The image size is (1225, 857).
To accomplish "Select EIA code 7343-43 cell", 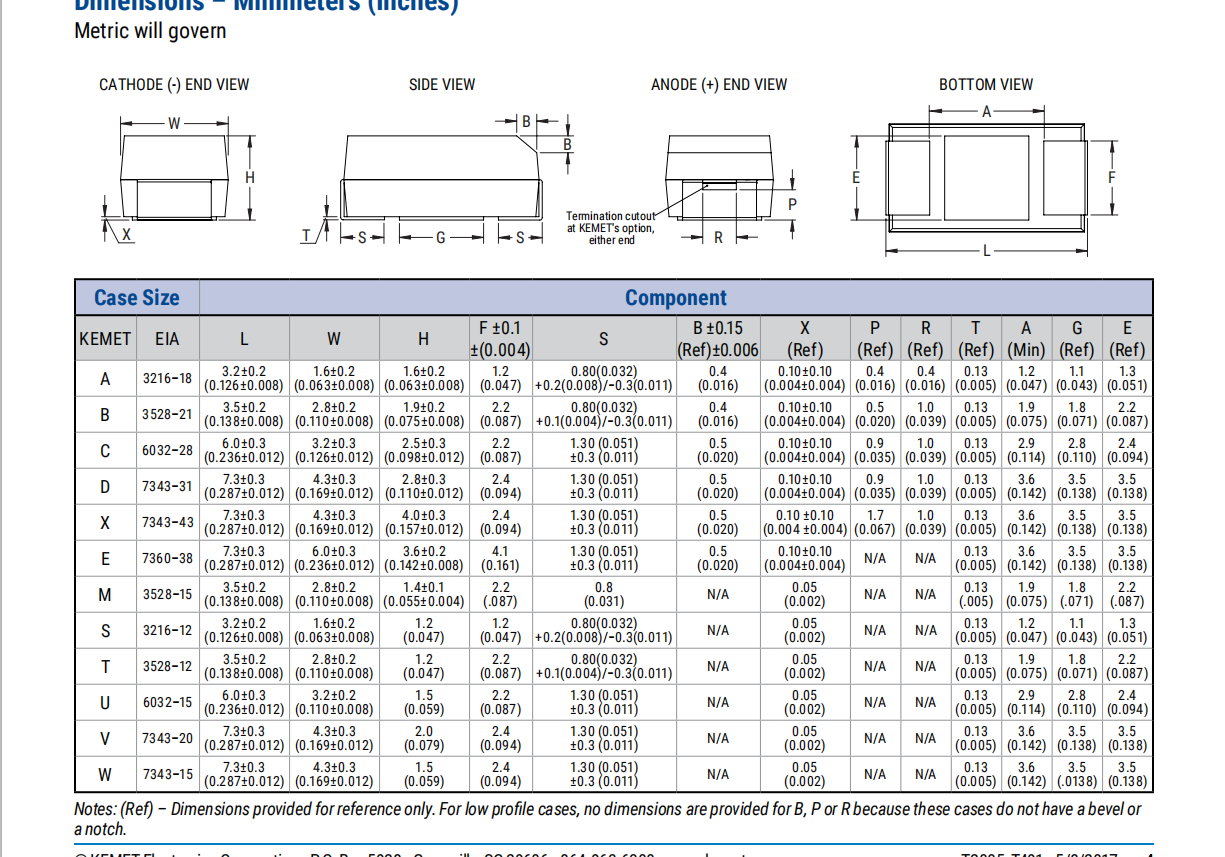I will pos(167,523).
